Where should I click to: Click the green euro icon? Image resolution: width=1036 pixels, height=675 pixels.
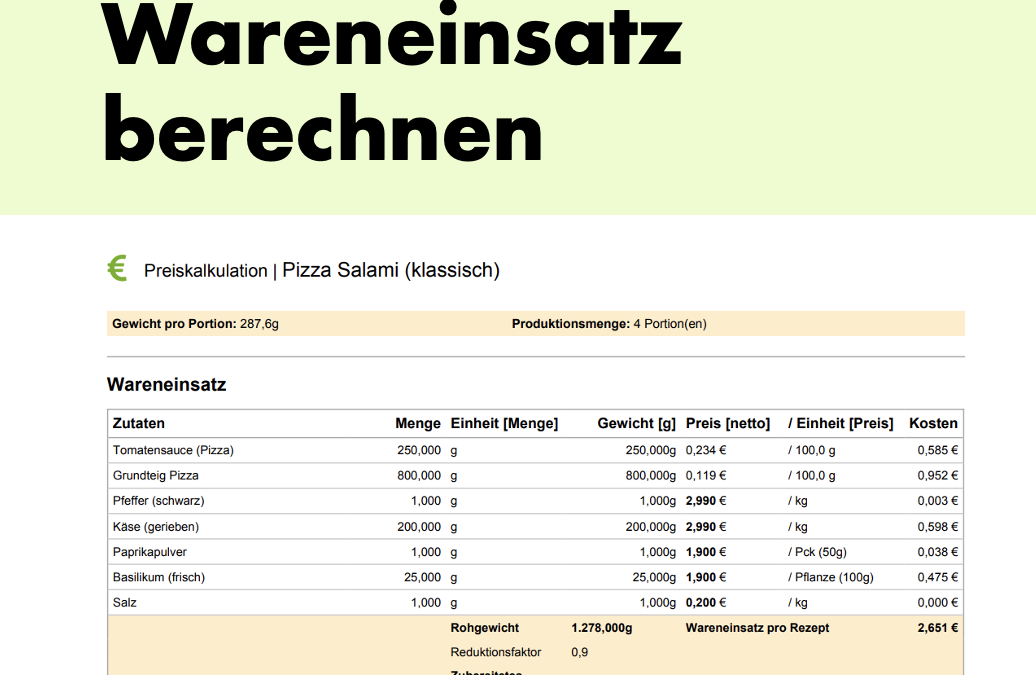[117, 268]
